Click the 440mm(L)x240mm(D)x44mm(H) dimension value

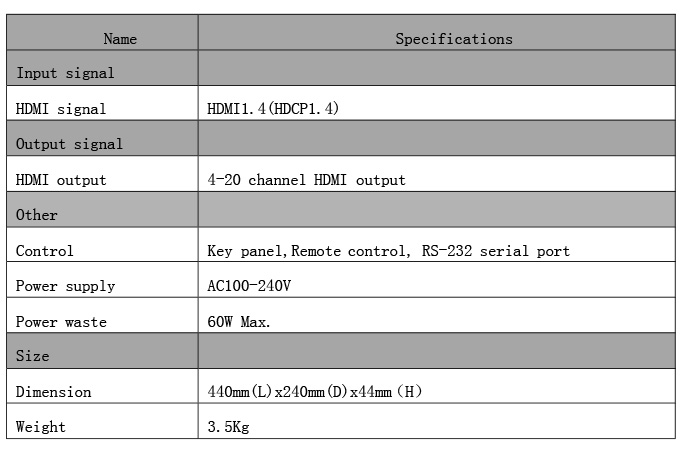(314, 392)
